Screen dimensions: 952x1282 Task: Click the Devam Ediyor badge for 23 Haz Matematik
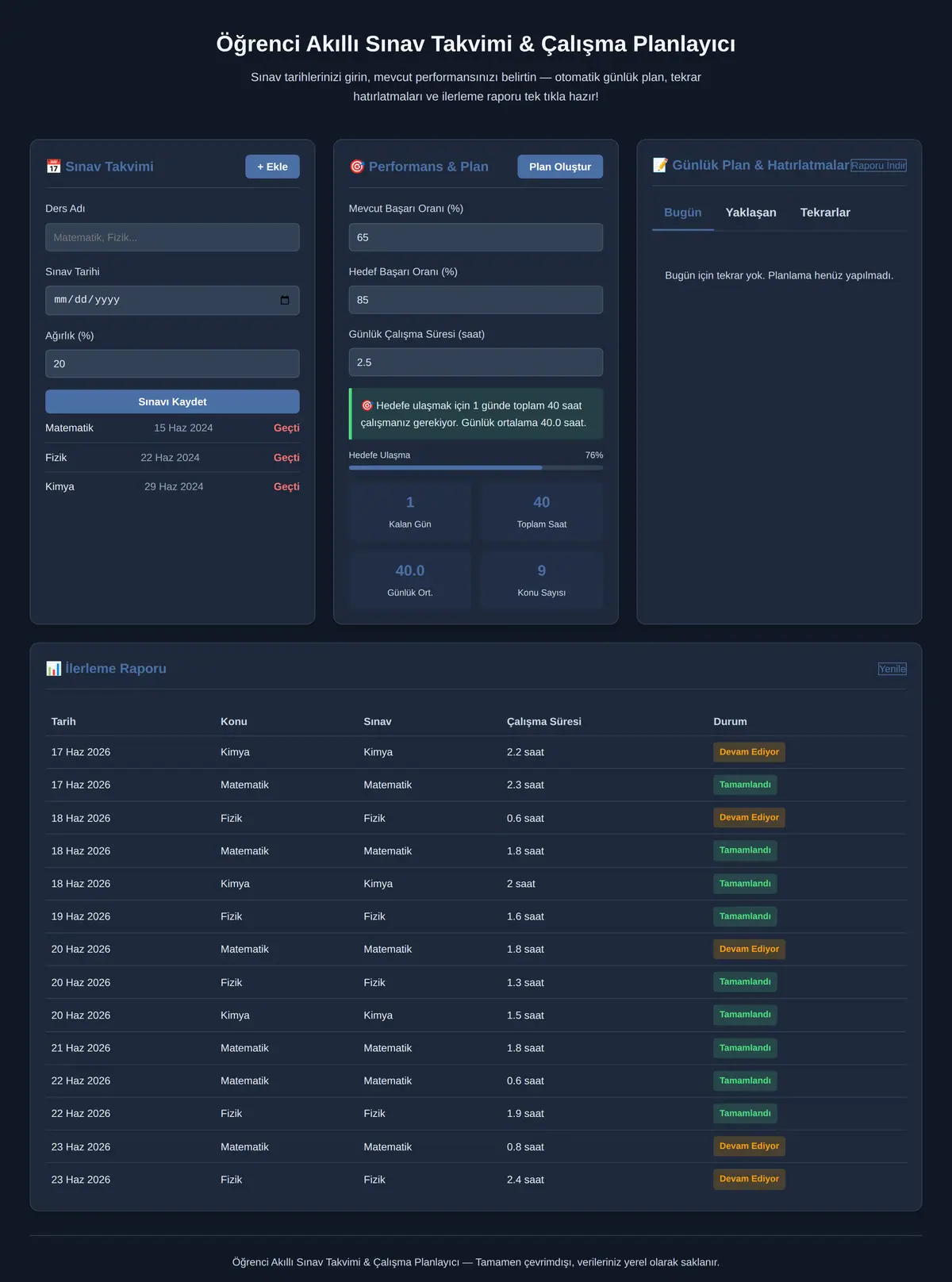click(749, 1146)
